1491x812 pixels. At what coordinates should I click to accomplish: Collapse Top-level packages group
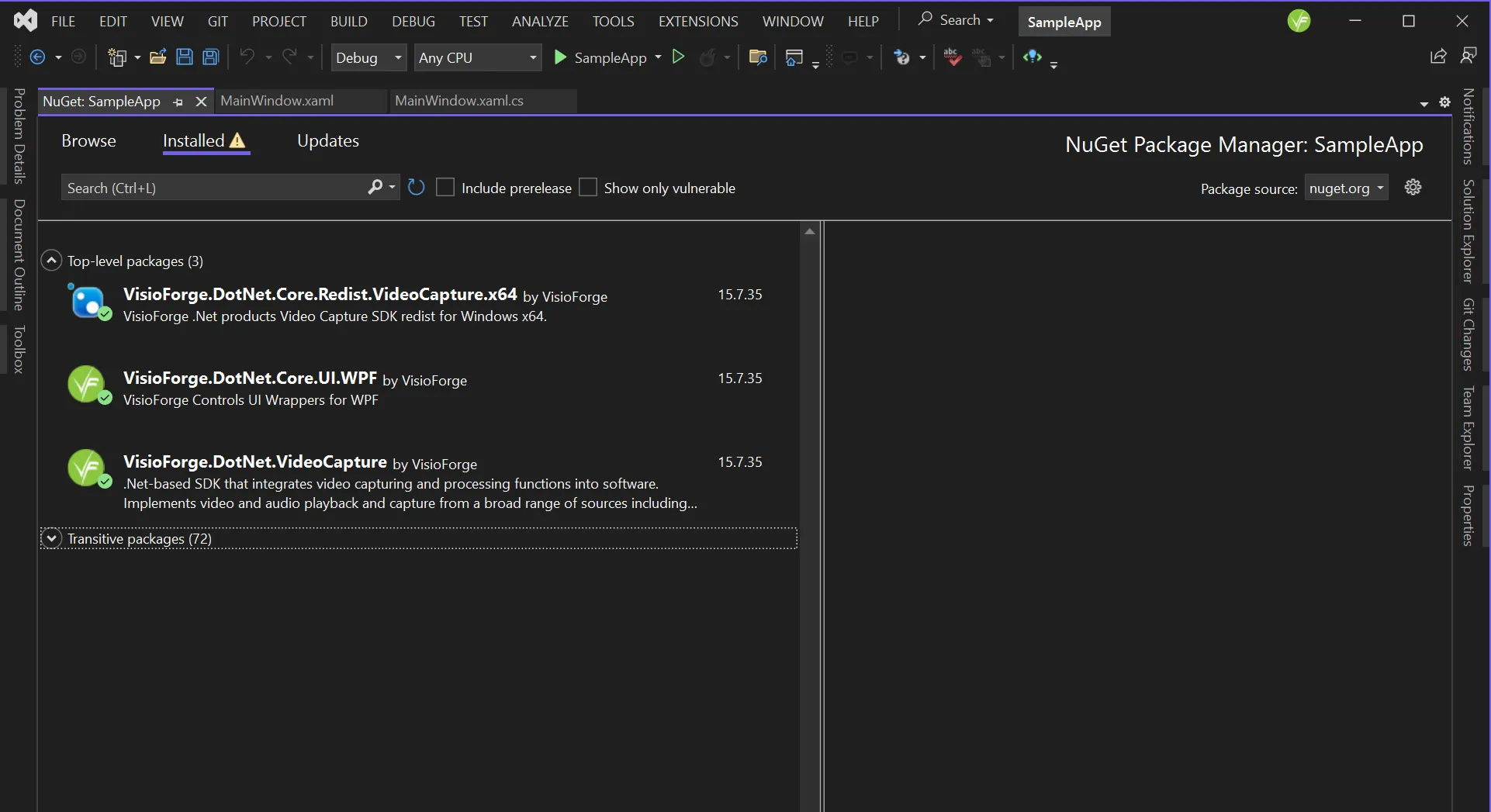51,261
